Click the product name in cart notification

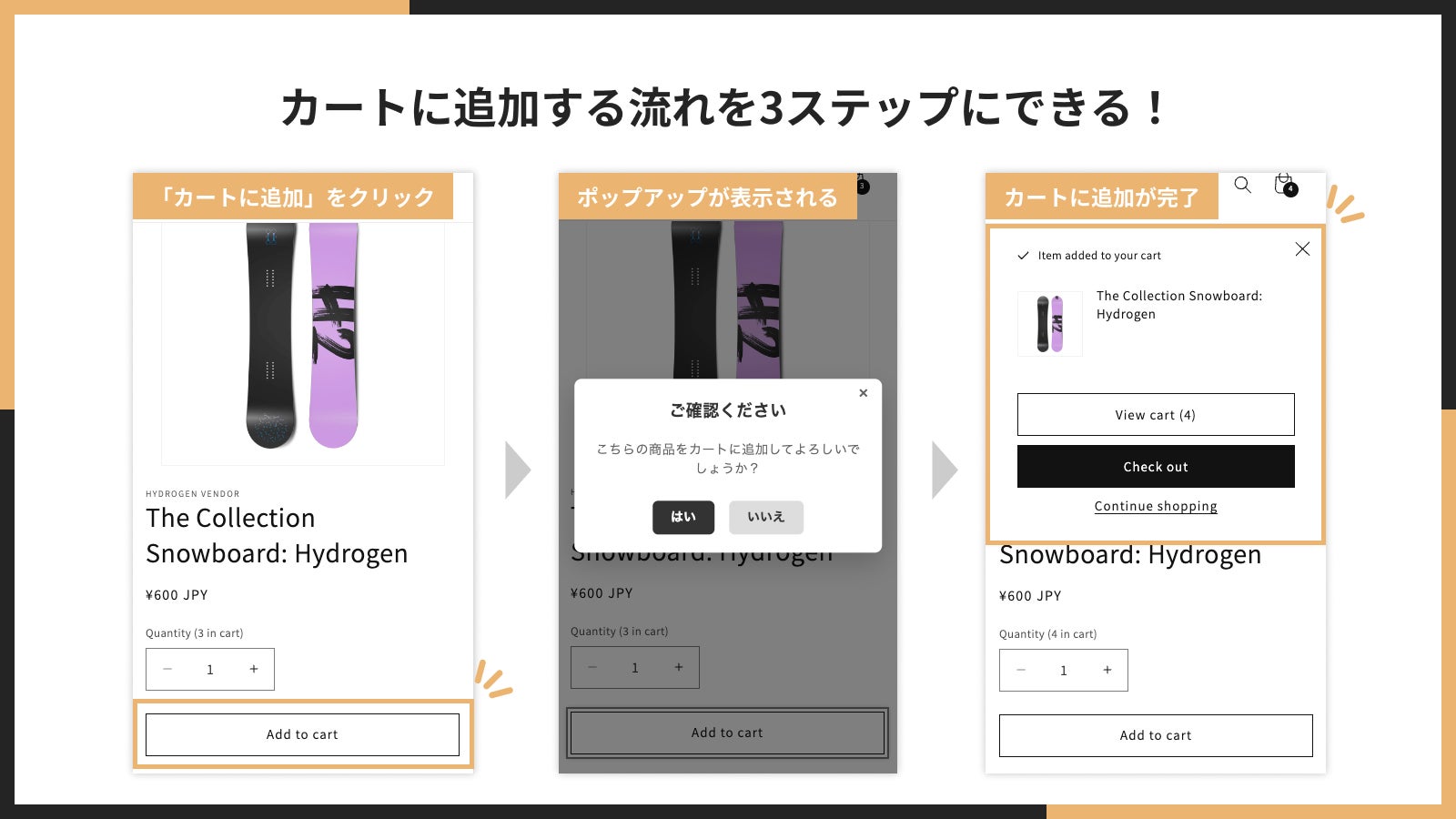(1179, 305)
